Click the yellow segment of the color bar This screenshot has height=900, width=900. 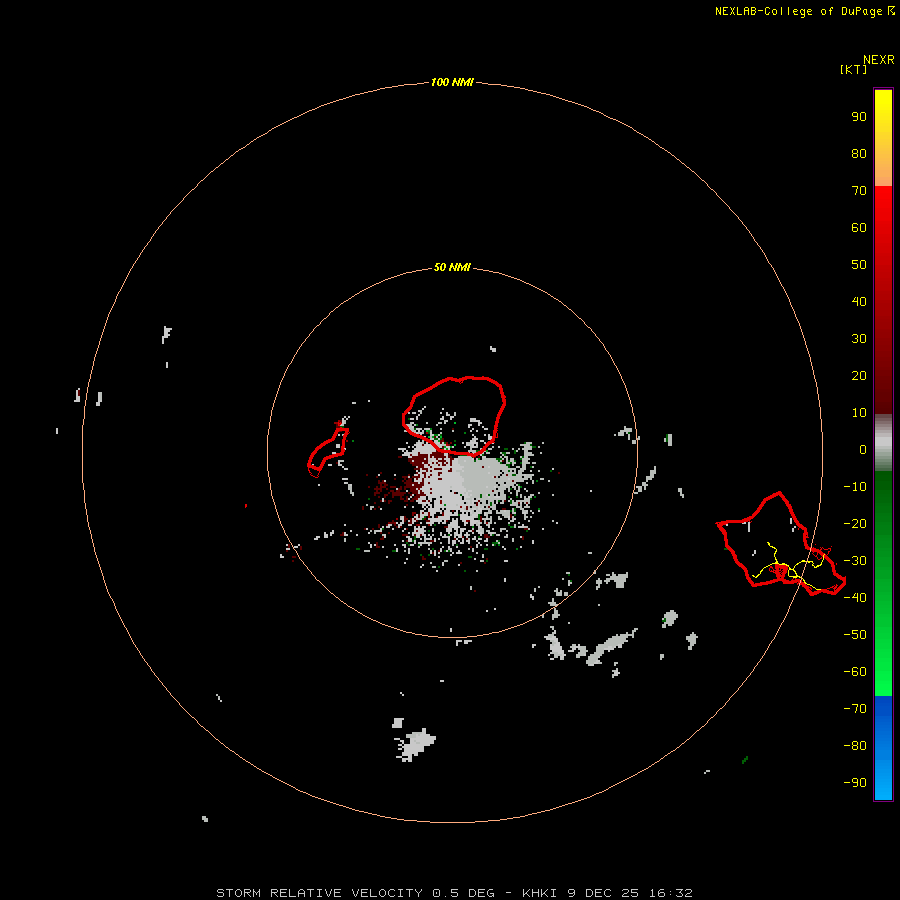(883, 138)
